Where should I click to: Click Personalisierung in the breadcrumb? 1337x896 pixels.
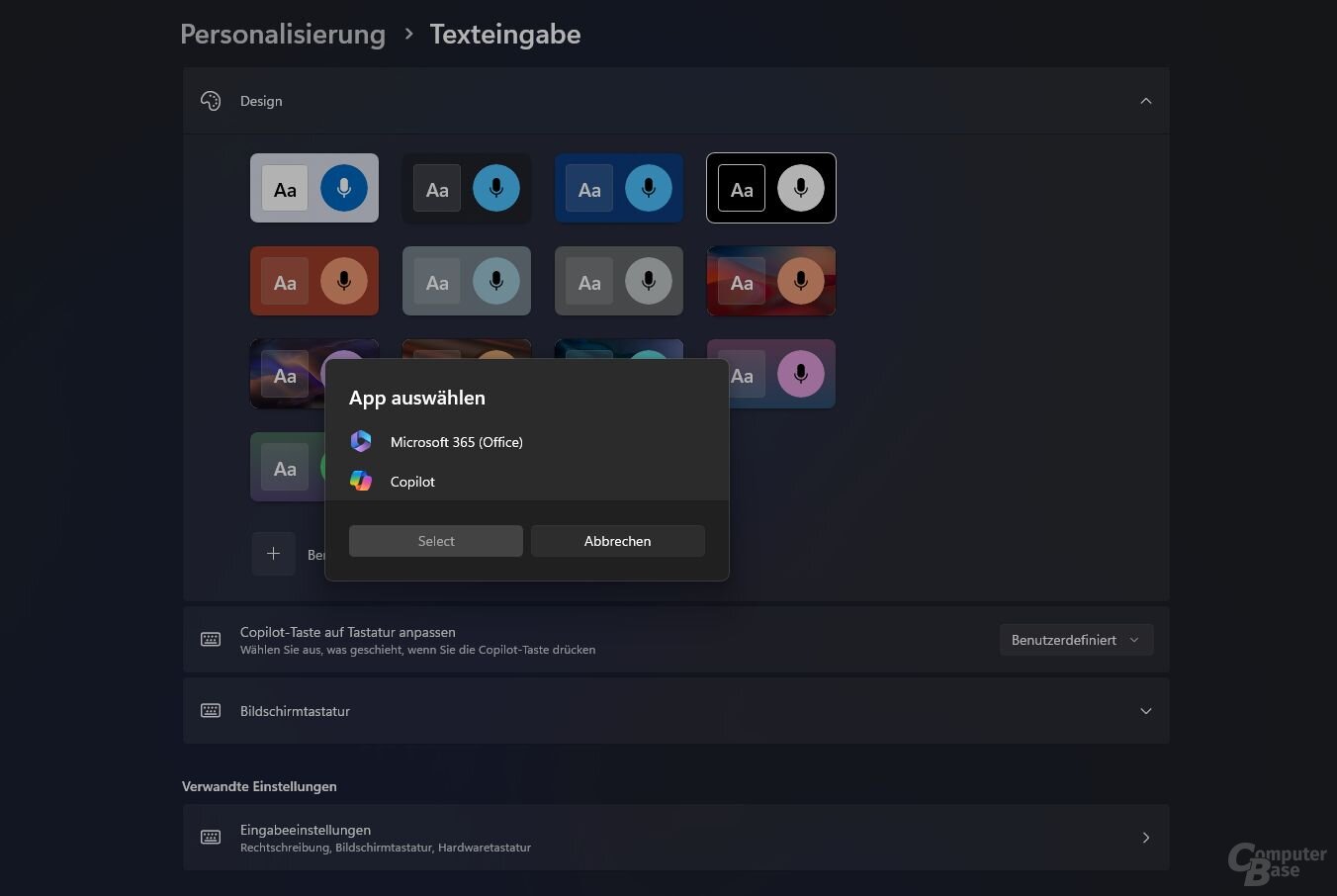(x=283, y=34)
